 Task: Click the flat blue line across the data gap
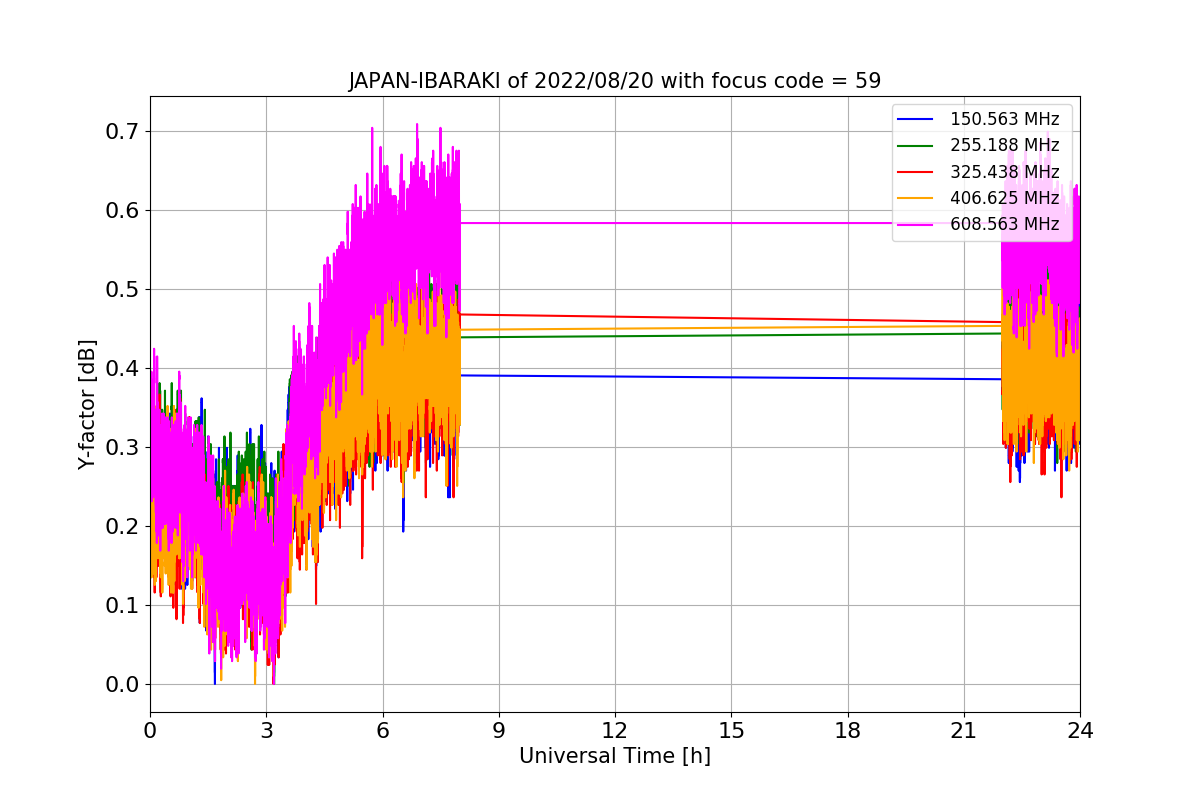point(730,377)
